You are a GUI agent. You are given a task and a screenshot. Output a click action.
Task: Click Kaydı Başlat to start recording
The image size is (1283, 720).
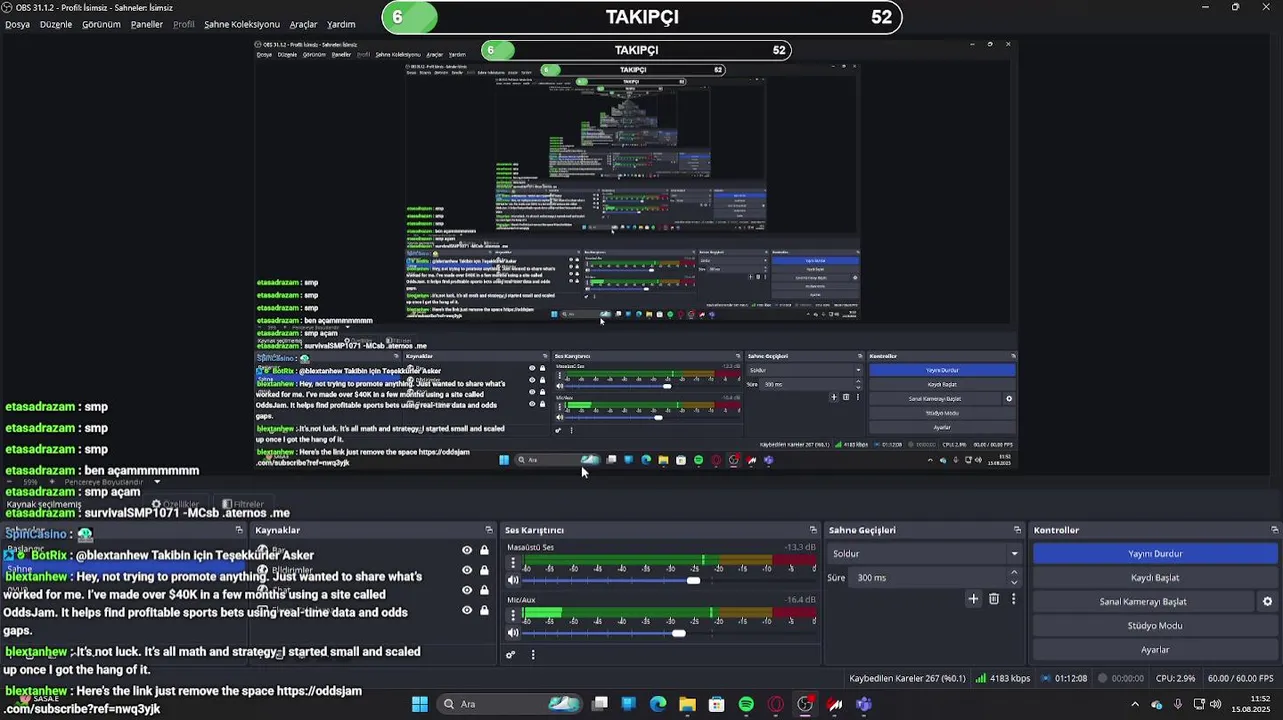tap(1155, 578)
